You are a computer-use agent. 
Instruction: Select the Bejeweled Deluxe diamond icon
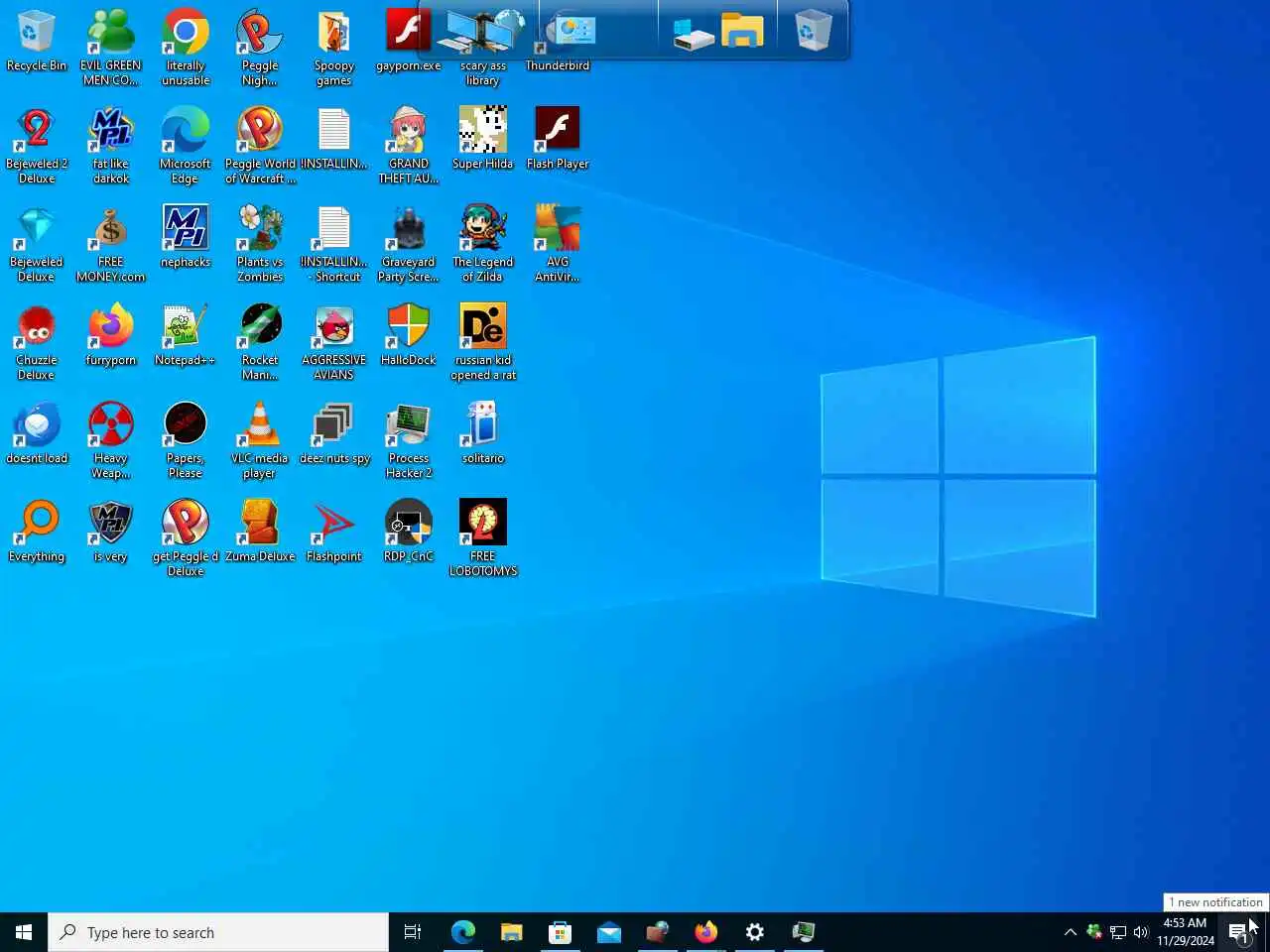tap(37, 244)
